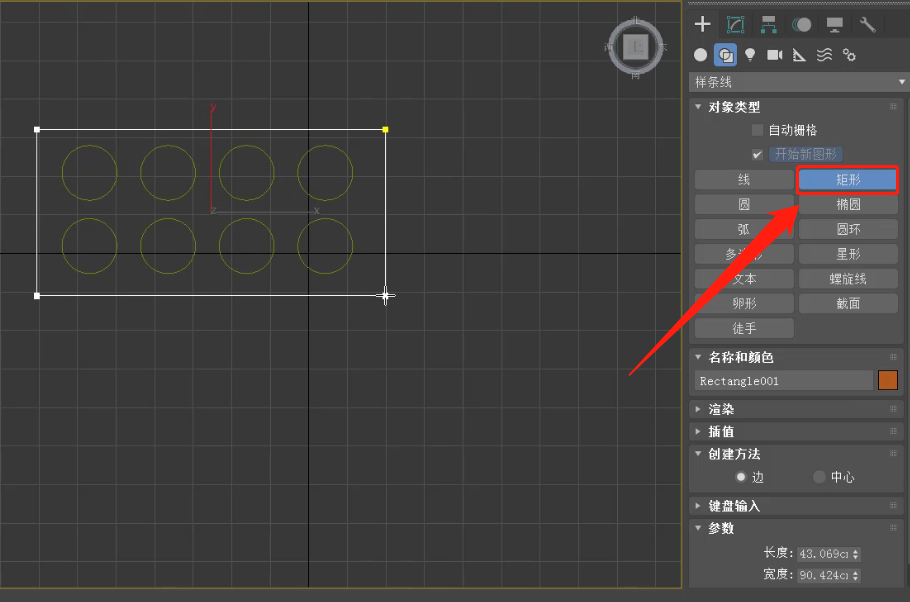Click the 椭圆 shape button
910x602 pixels.
pyautogui.click(x=848, y=204)
